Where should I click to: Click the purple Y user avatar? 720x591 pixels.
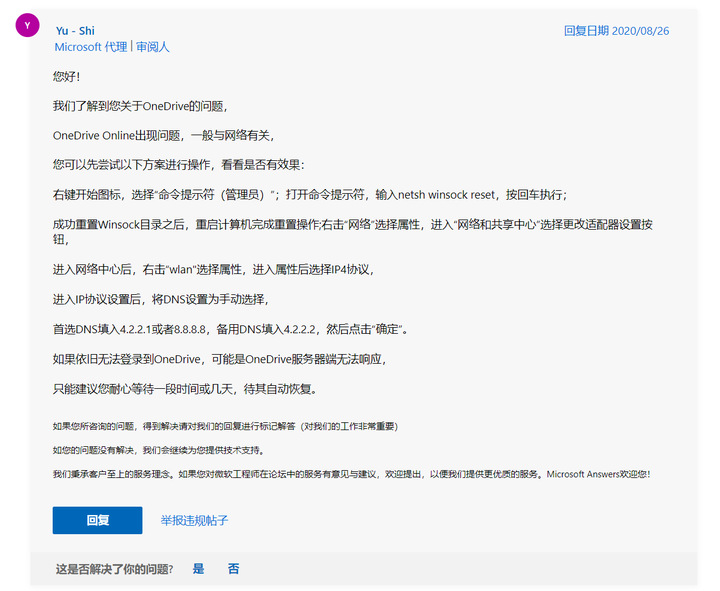[x=27, y=25]
